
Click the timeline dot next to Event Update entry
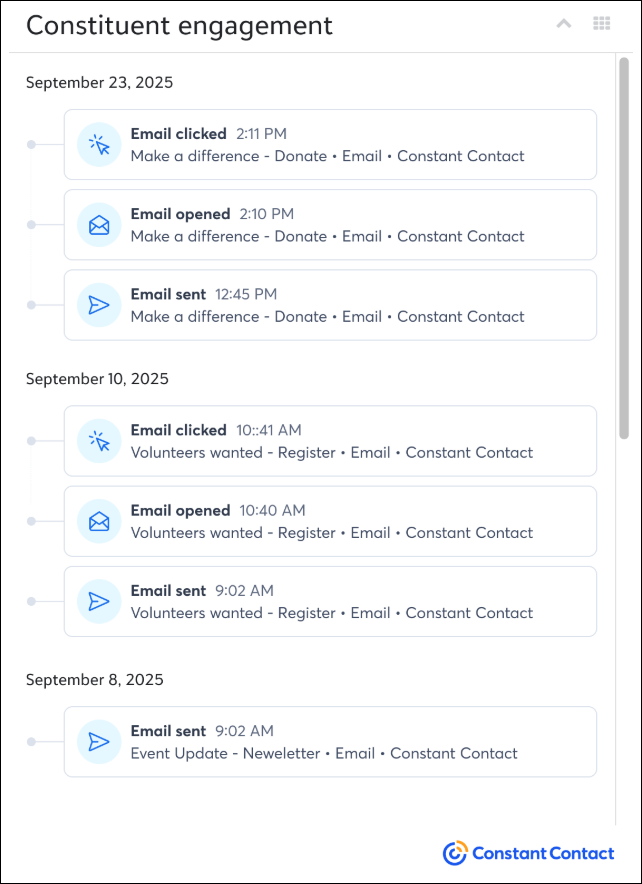click(33, 742)
